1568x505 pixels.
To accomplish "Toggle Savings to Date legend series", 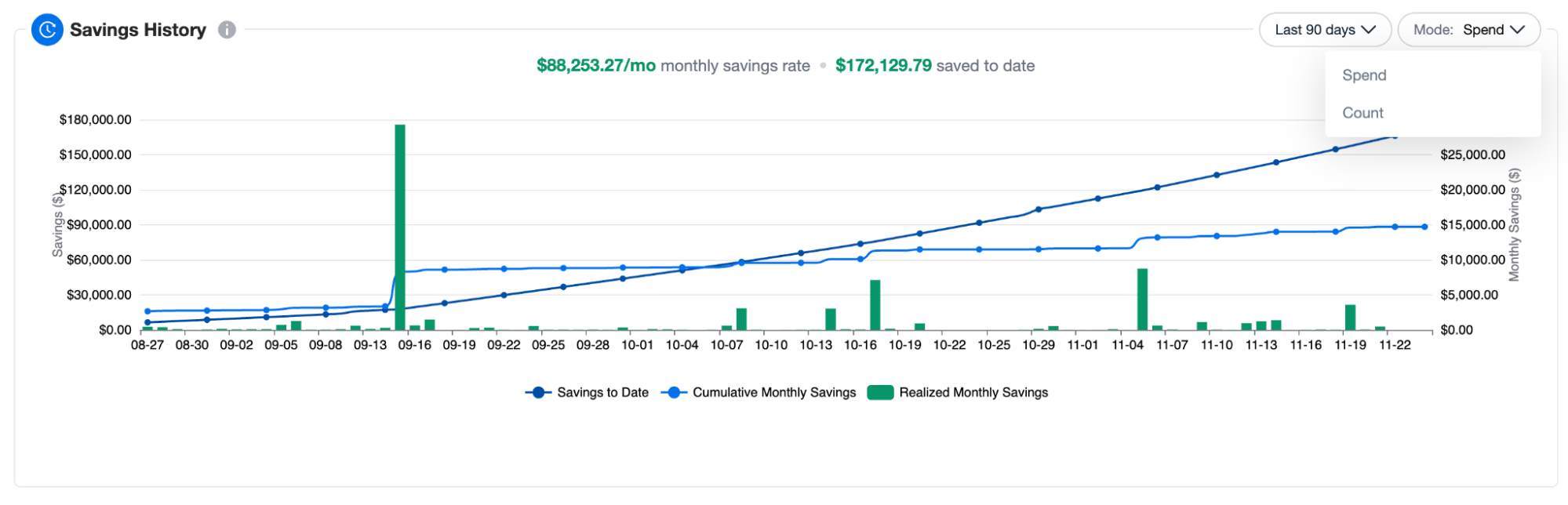I will click(602, 393).
